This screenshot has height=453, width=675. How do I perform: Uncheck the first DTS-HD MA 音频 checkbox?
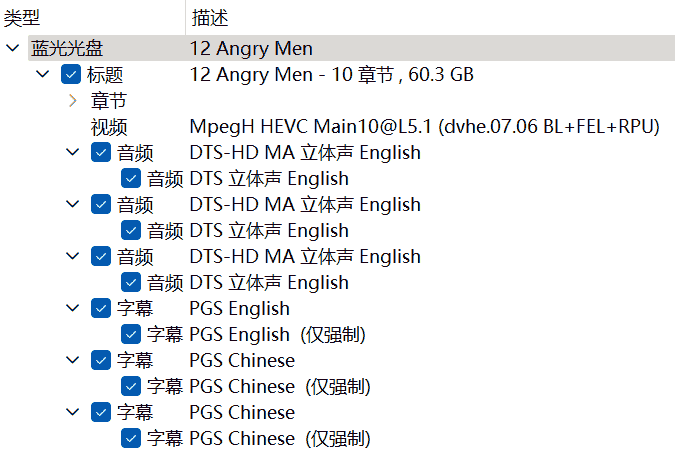click(x=101, y=153)
